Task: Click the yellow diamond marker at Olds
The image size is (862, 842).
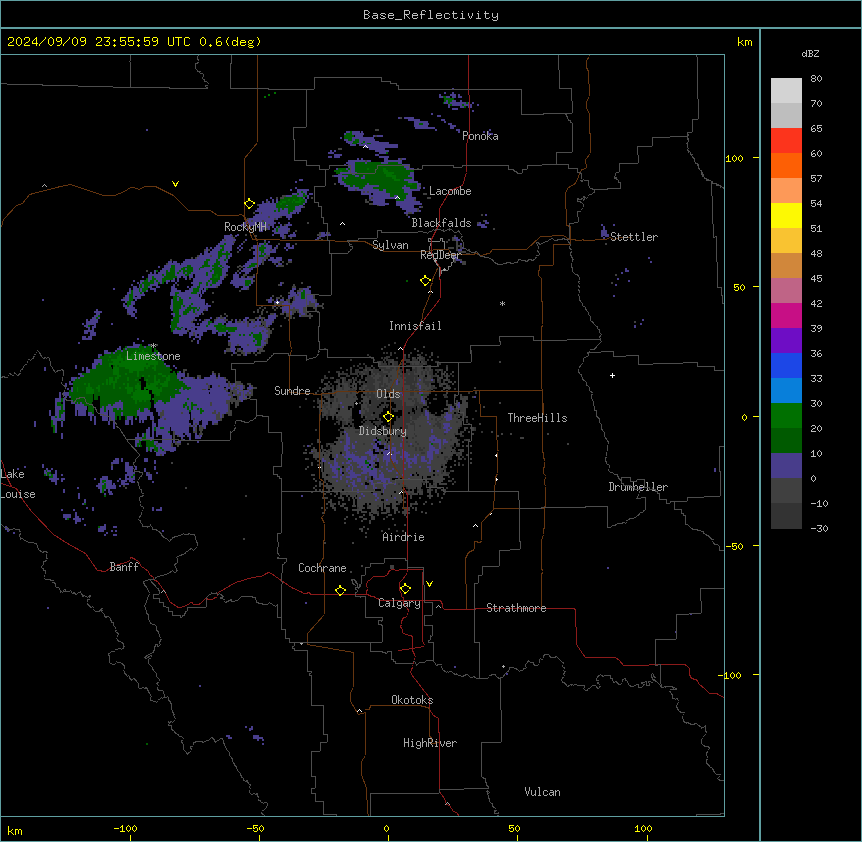Action: pyautogui.click(x=388, y=417)
